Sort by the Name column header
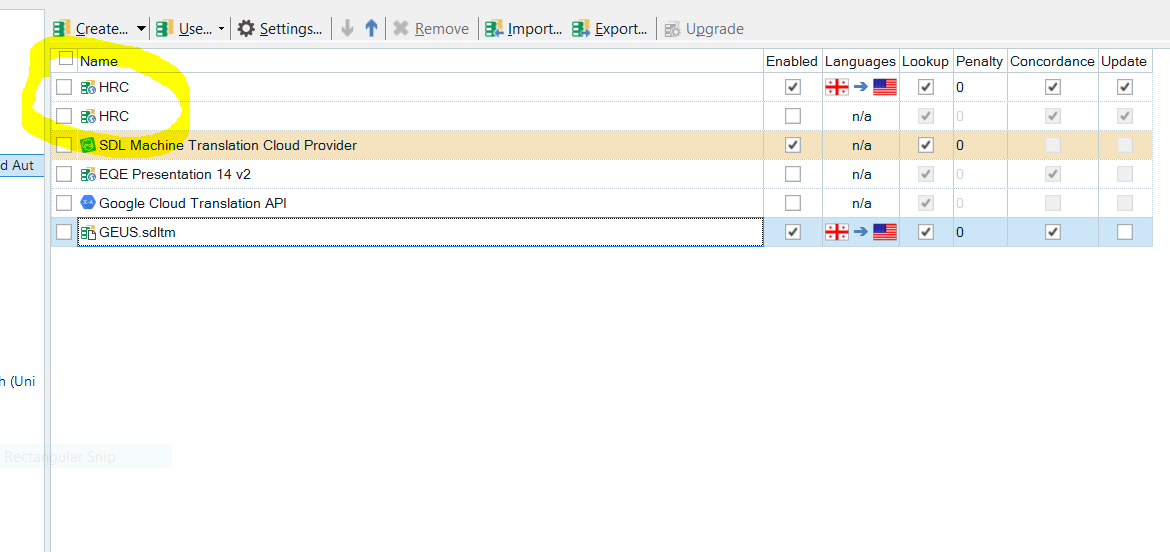The image size is (1170, 552). (420, 61)
